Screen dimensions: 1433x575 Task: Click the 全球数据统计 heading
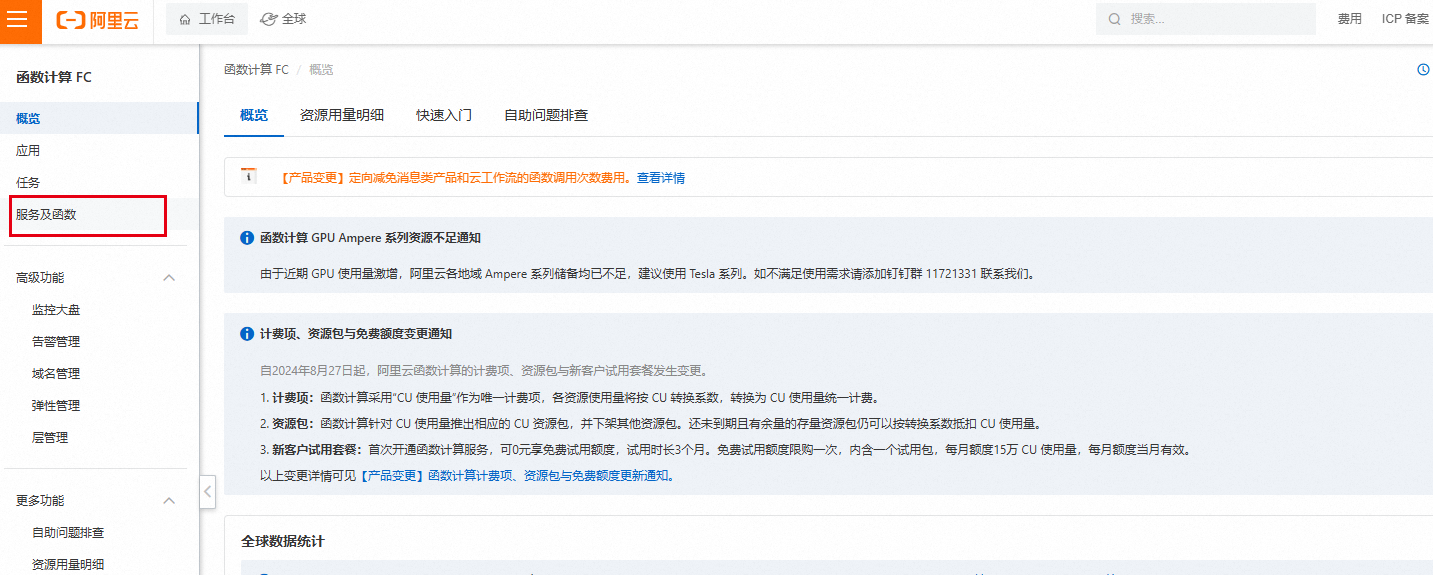(x=282, y=541)
